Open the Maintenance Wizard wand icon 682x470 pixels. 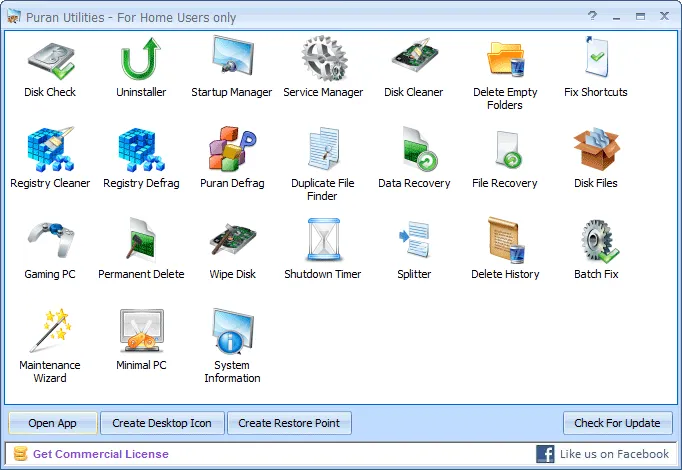51,330
